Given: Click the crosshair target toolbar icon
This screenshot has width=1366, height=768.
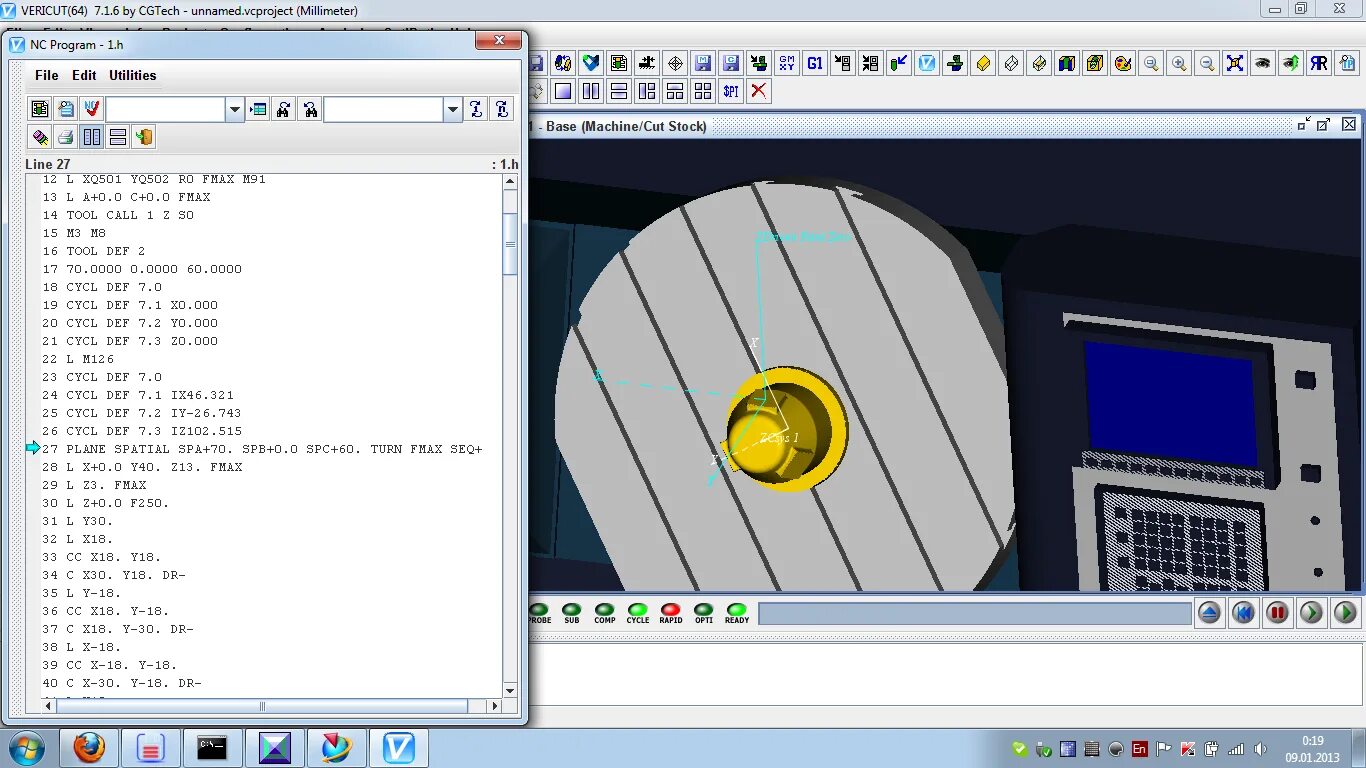Looking at the screenshot, I should pos(675,63).
